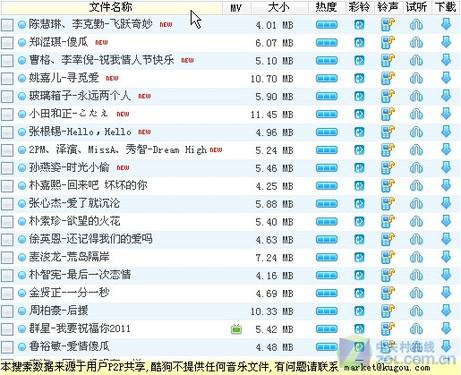461x375 pixels.
Task: Select song title 姚嘉儿-寻觅爱
Action: coord(64,78)
